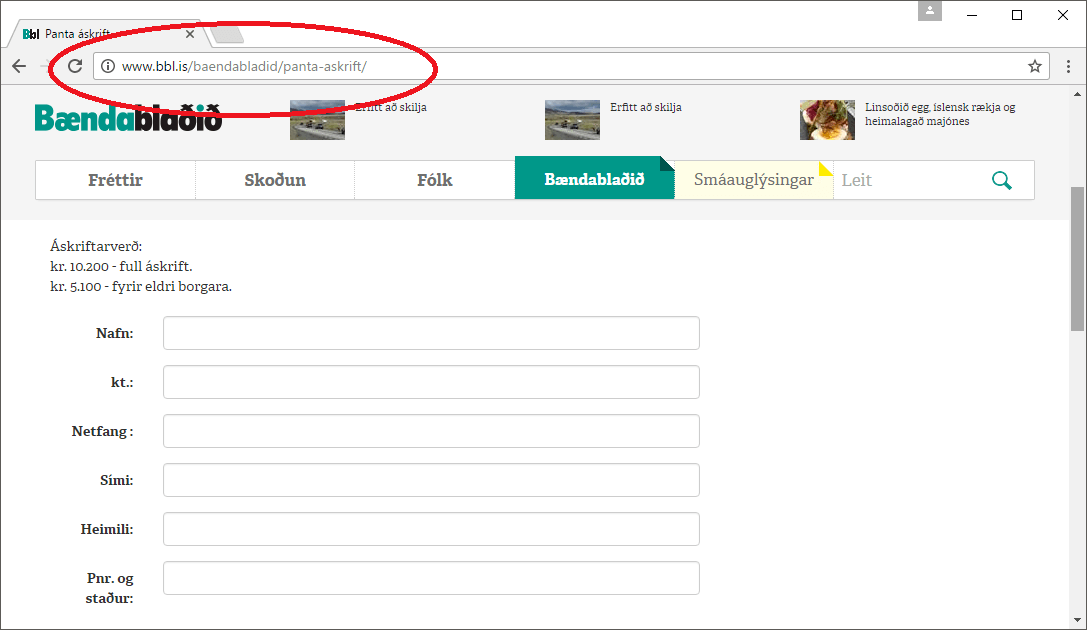Click the Nafn input field
The height and width of the screenshot is (630, 1087).
(431, 333)
